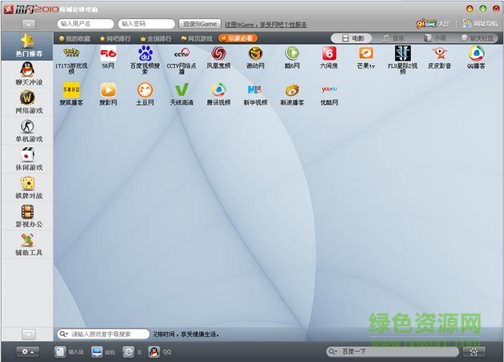Image resolution: width=504 pixels, height=362 pixels.
Task: Open the 芒果tv icon
Action: (x=366, y=54)
